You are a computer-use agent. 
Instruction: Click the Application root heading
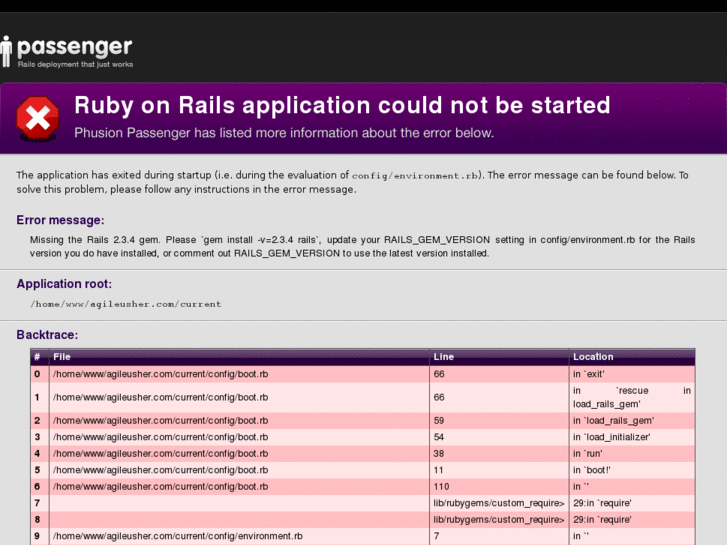tap(64, 284)
